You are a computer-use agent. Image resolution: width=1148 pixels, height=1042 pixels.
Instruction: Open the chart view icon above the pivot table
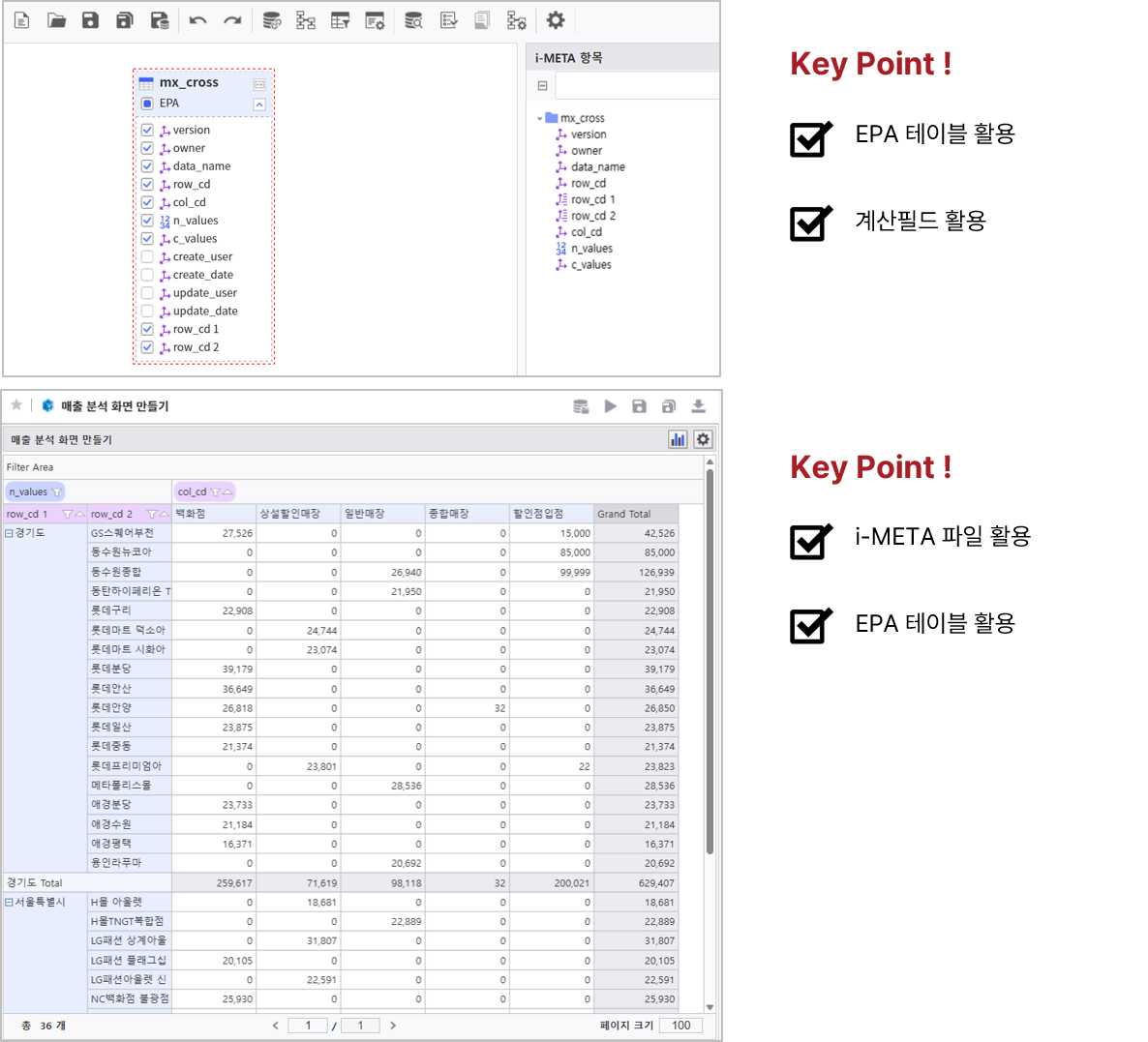[678, 439]
